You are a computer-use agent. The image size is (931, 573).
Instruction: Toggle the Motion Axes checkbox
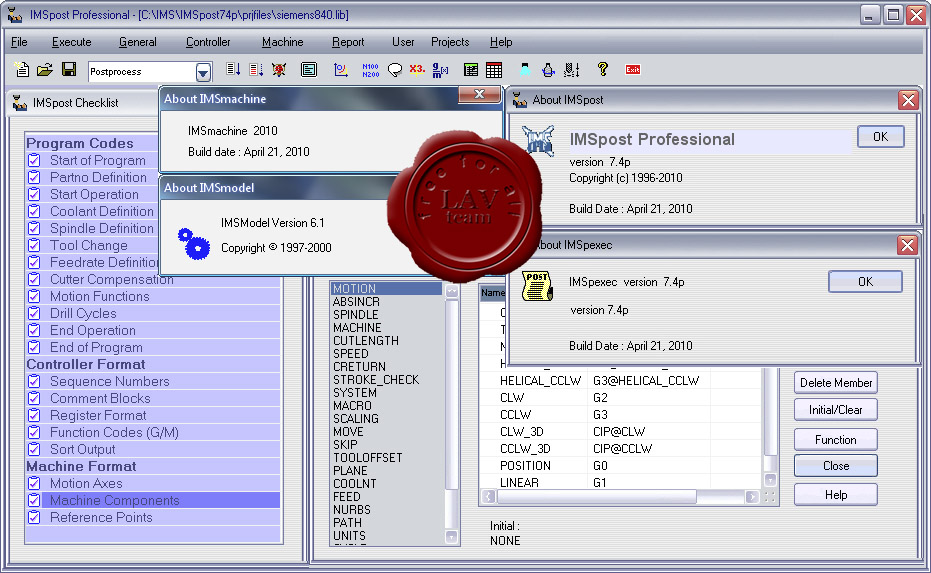(x=34, y=483)
